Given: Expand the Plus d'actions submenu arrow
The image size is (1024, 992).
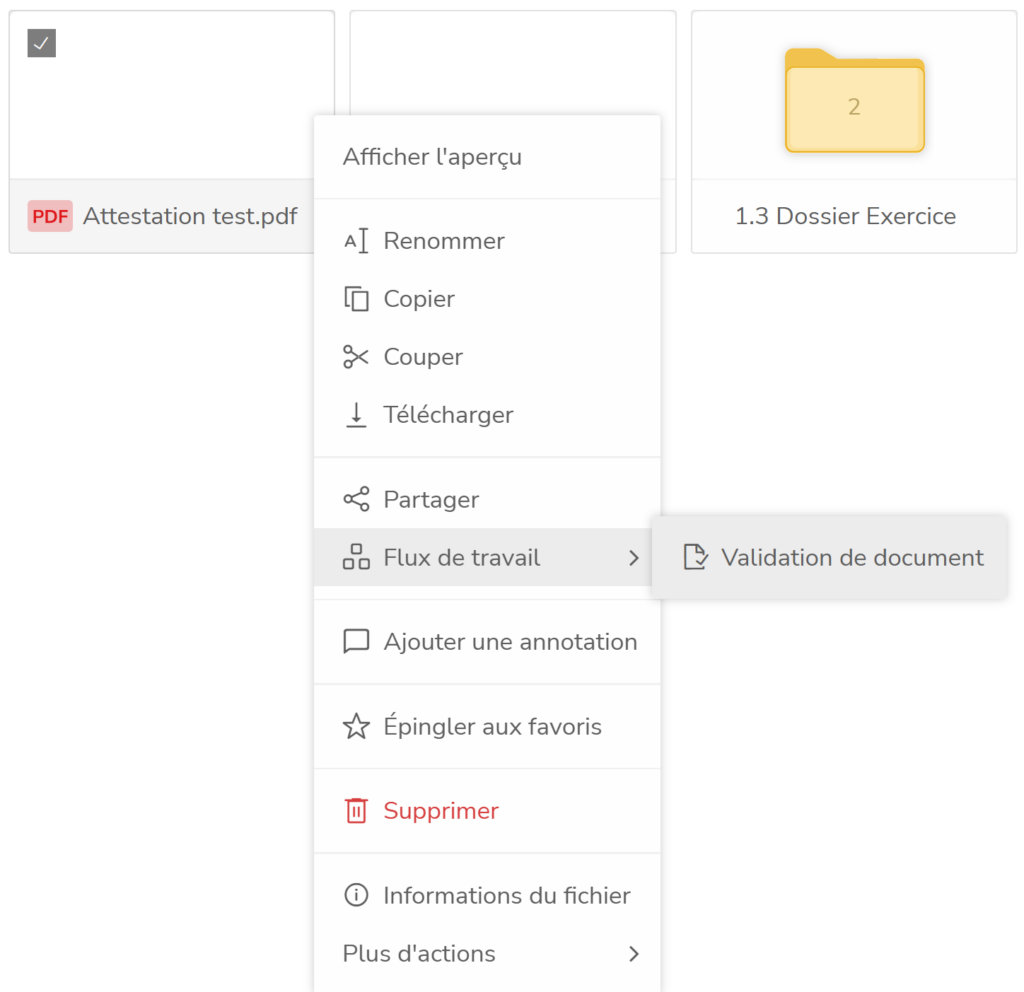Looking at the screenshot, I should (x=633, y=954).
